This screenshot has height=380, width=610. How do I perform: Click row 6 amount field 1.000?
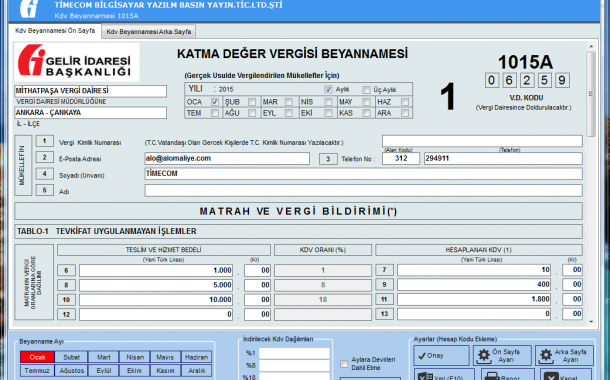point(156,270)
